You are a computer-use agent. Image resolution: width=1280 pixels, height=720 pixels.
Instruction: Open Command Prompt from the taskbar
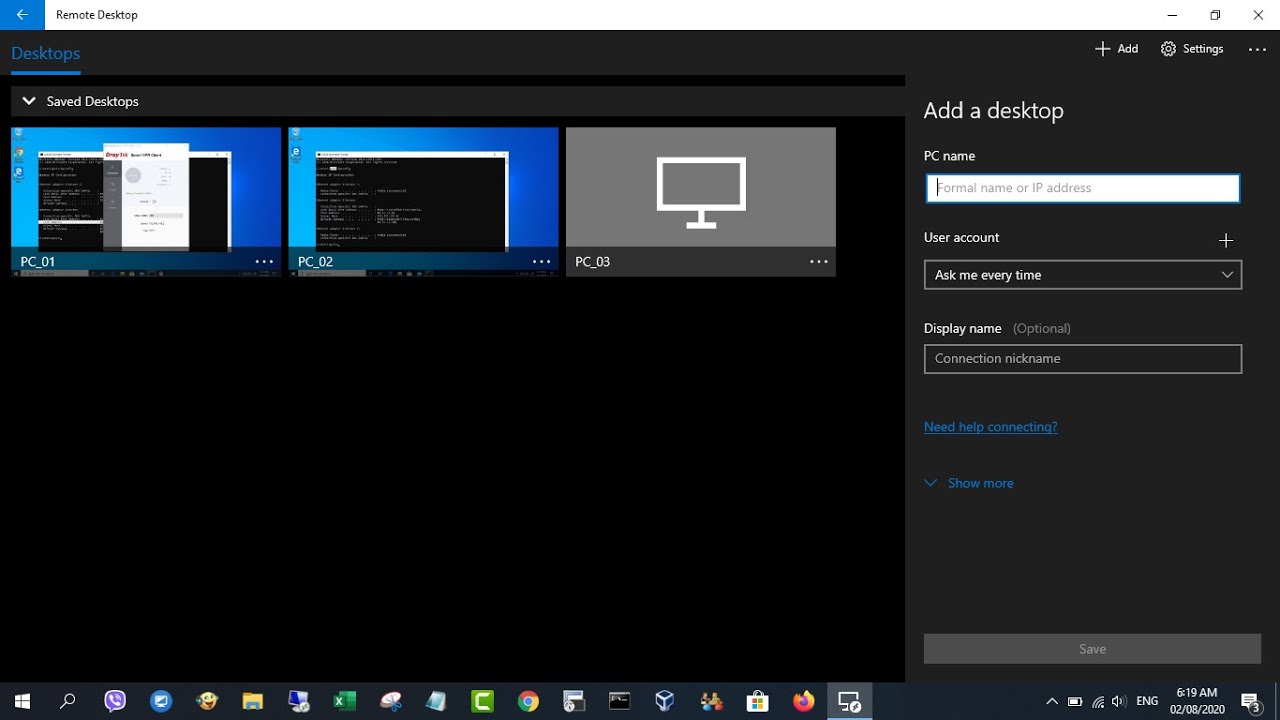[619, 701]
